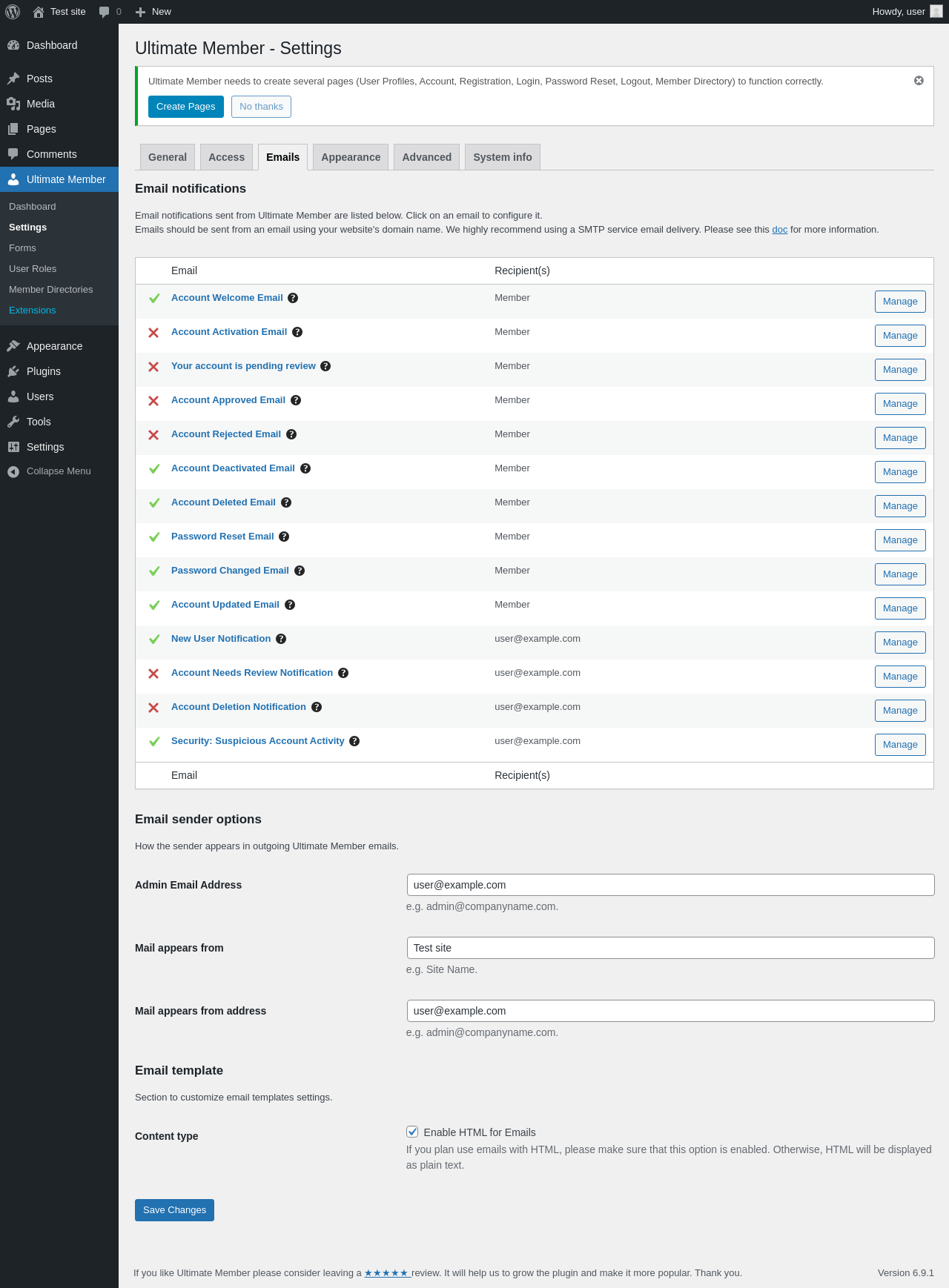Switch to the Appearance settings tab
The height and width of the screenshot is (1288, 949).
[x=351, y=157]
